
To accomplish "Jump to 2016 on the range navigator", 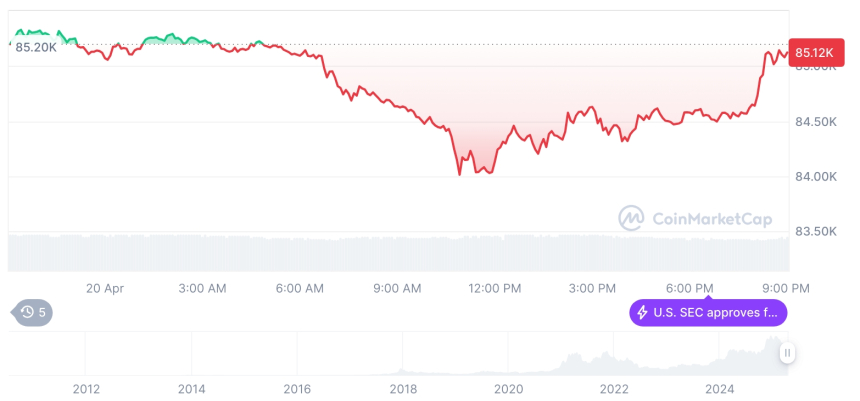I will (x=297, y=389).
